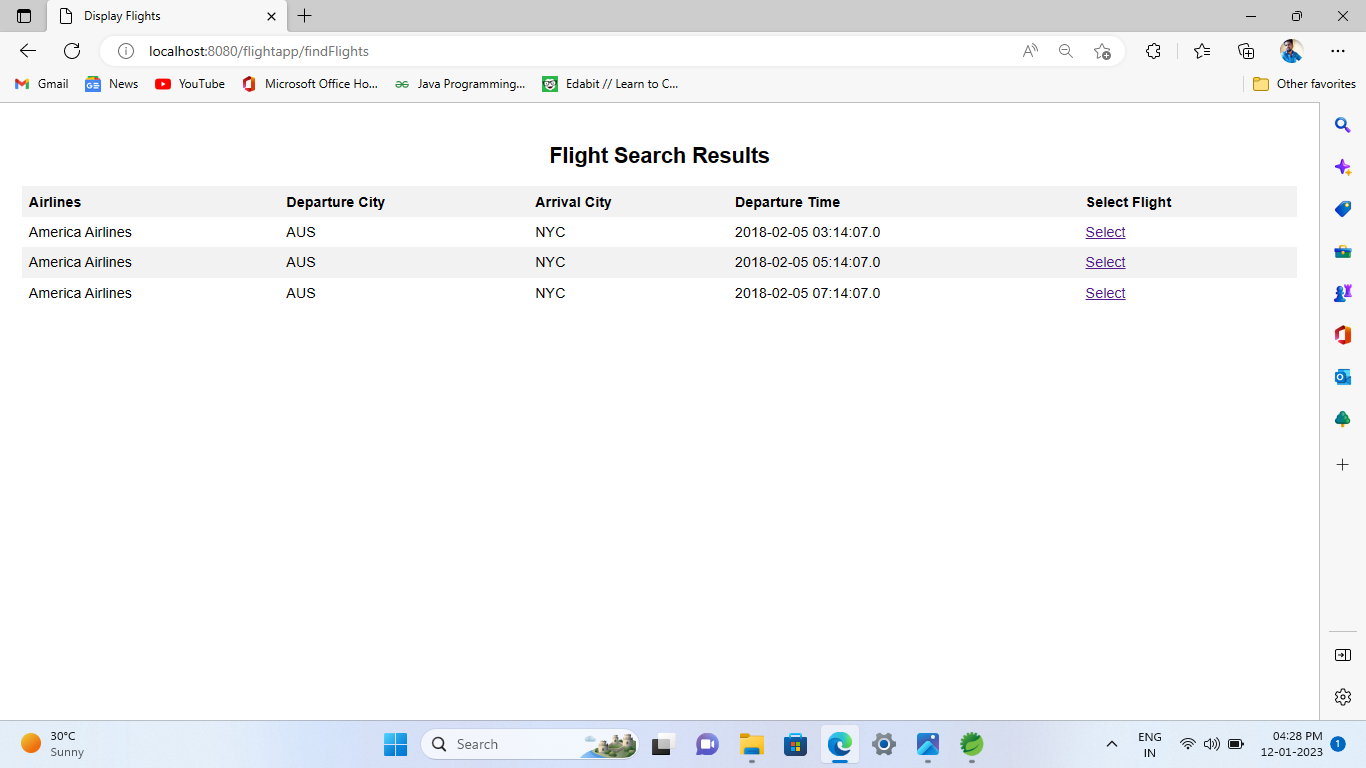The width and height of the screenshot is (1366, 768).
Task: Open the Favorites list icon in toolbar
Action: 1202,51
